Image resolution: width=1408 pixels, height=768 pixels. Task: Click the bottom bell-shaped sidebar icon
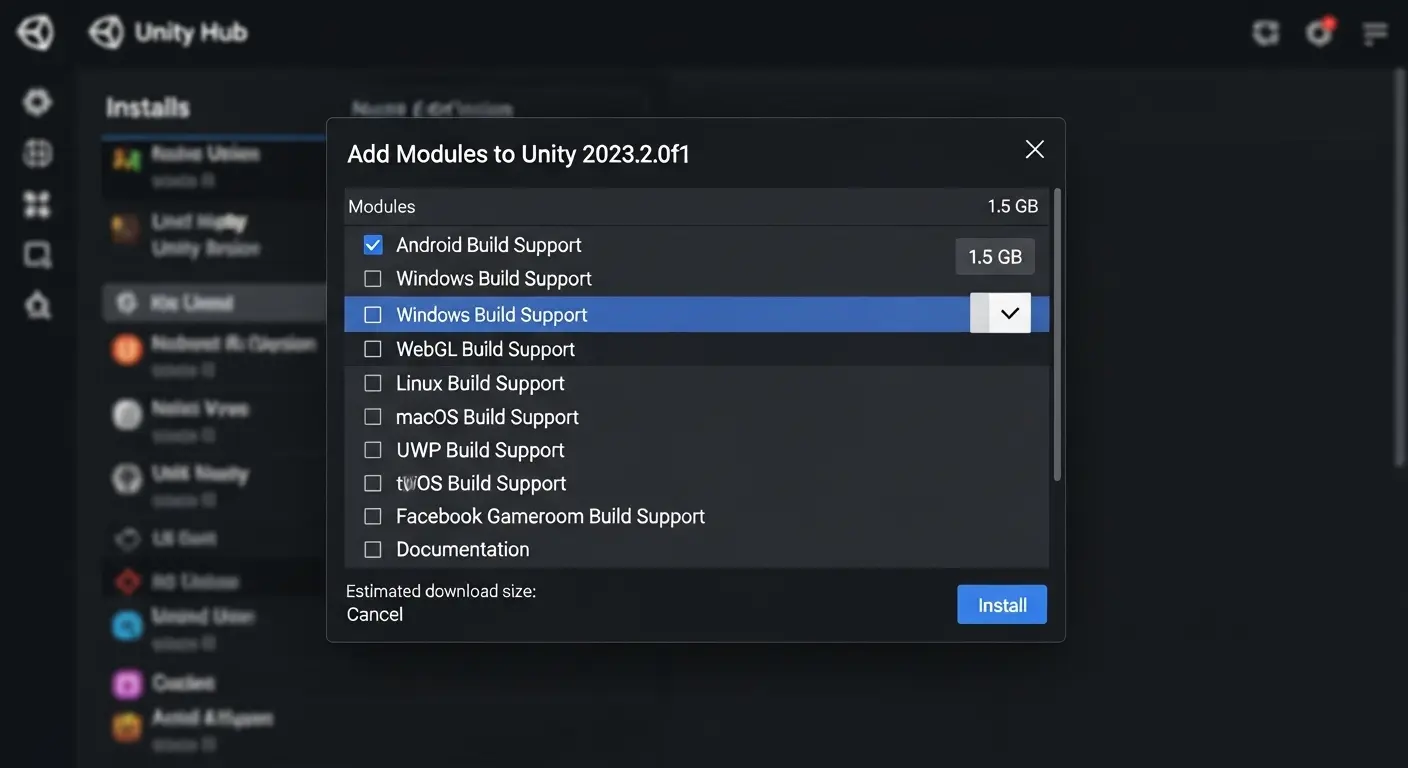pyautogui.click(x=35, y=304)
